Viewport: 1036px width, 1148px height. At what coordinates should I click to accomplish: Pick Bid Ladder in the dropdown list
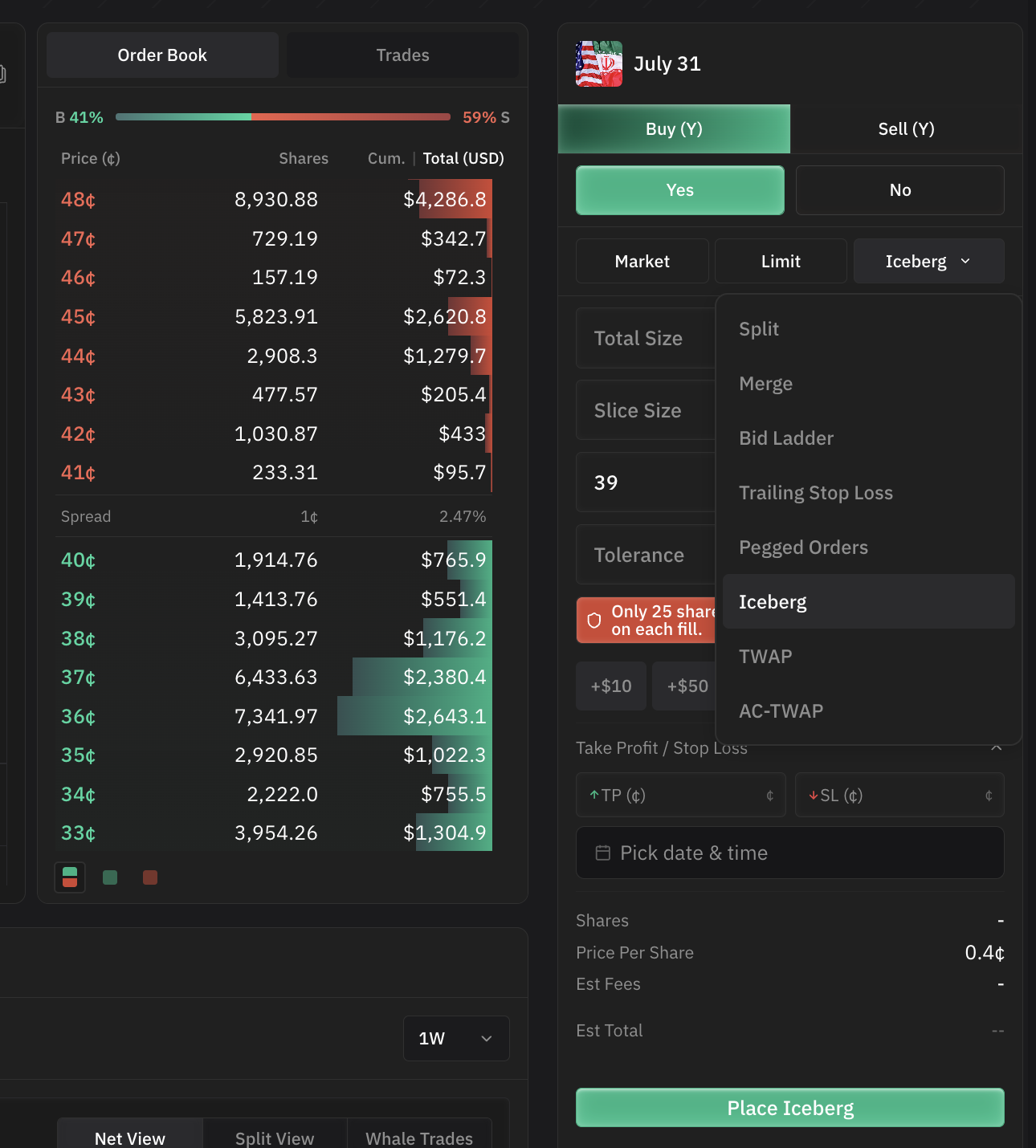[869, 438]
